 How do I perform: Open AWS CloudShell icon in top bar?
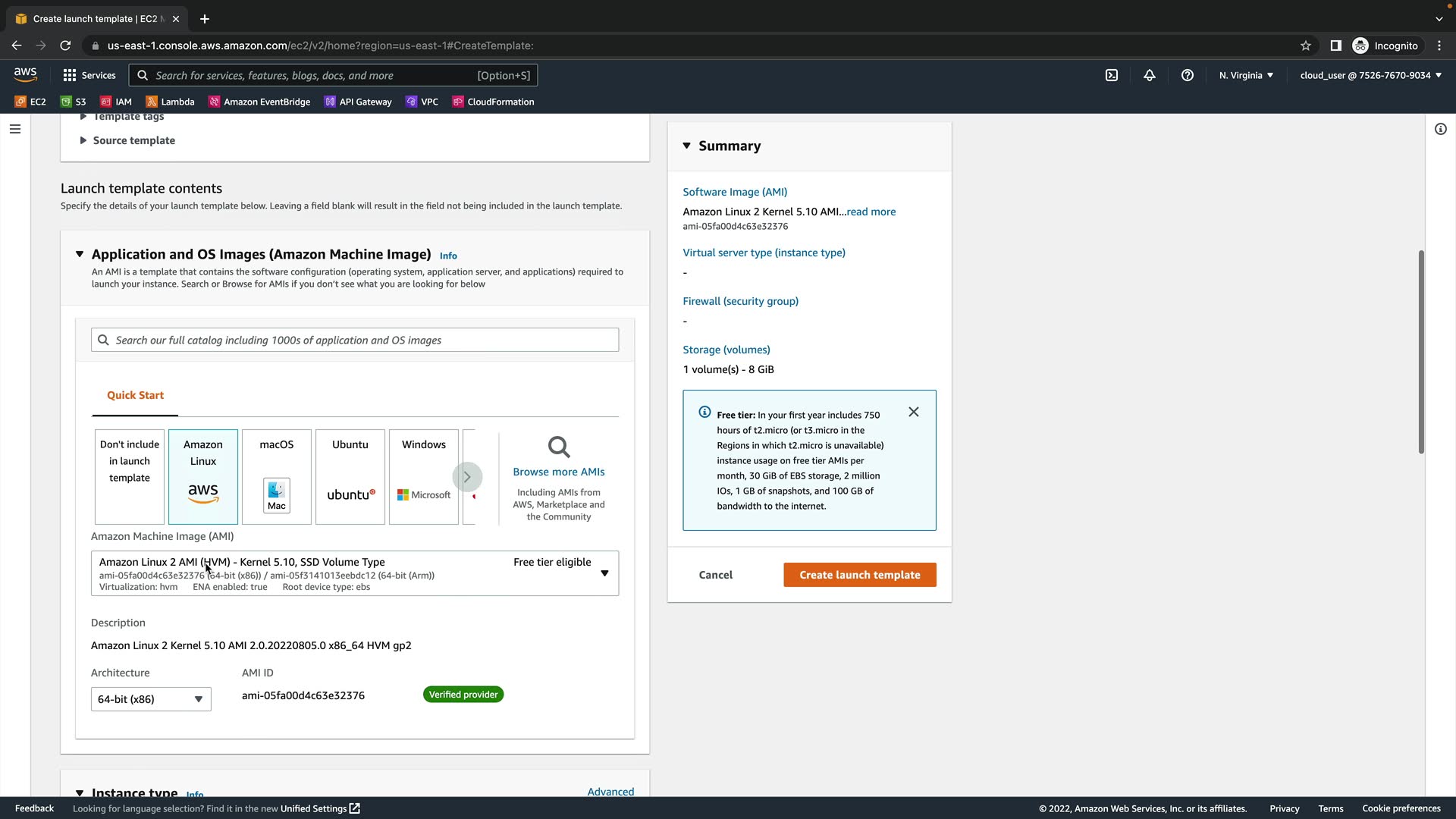point(1112,75)
